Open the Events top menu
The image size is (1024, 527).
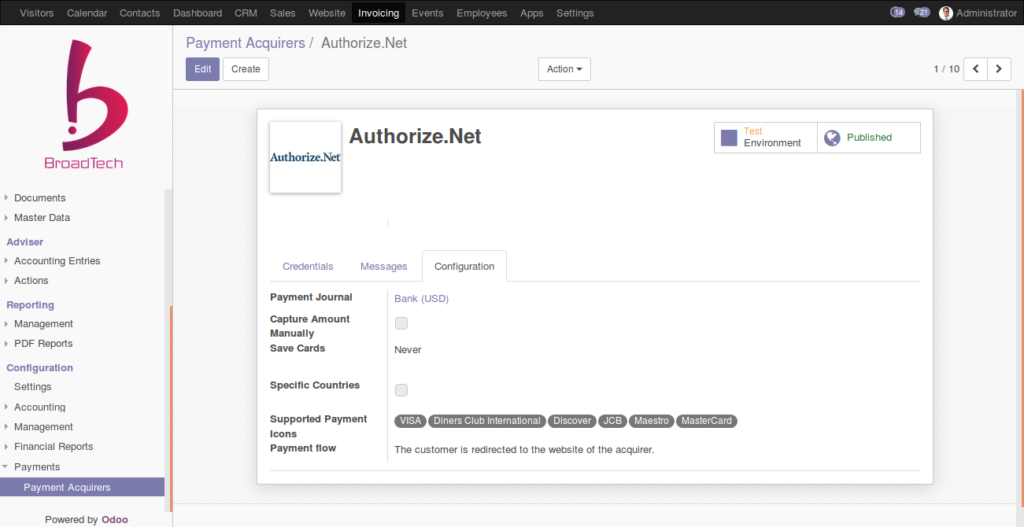click(x=428, y=13)
